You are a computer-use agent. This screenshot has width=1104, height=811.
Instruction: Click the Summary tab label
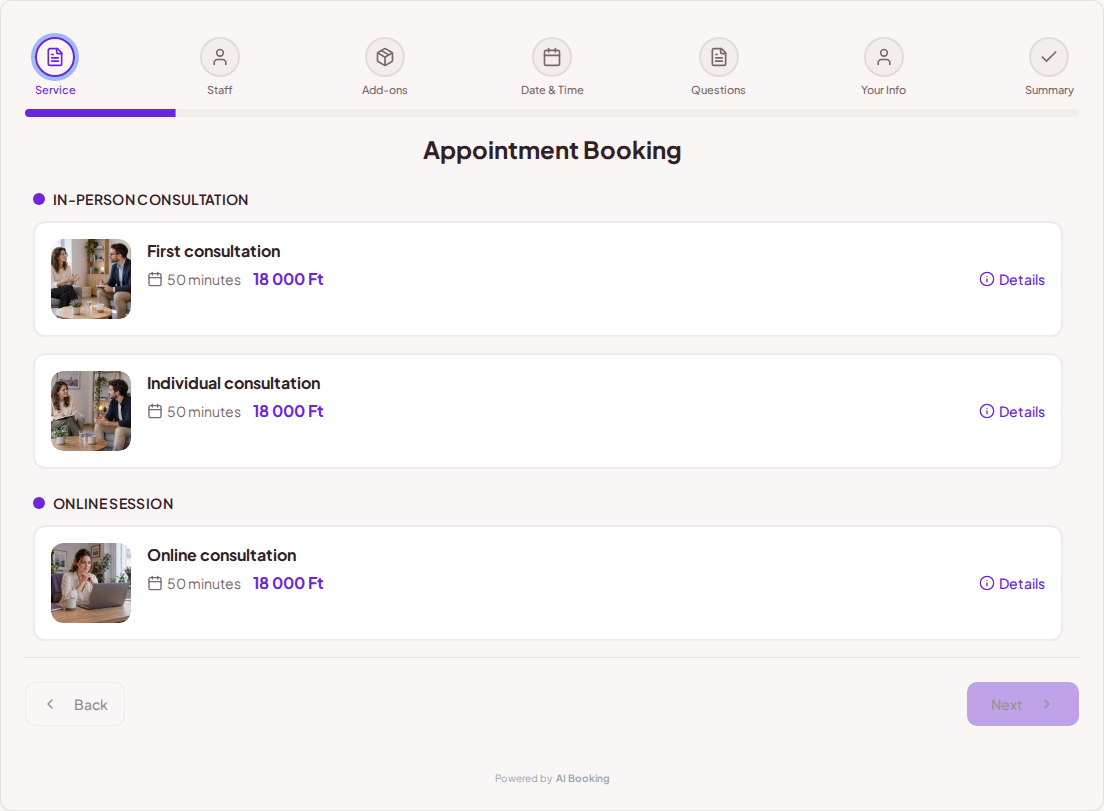[1049, 90]
